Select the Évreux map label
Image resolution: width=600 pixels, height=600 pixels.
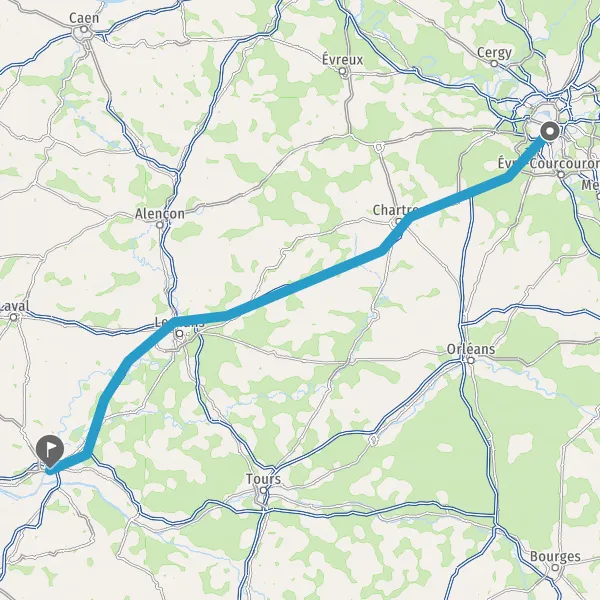342,59
